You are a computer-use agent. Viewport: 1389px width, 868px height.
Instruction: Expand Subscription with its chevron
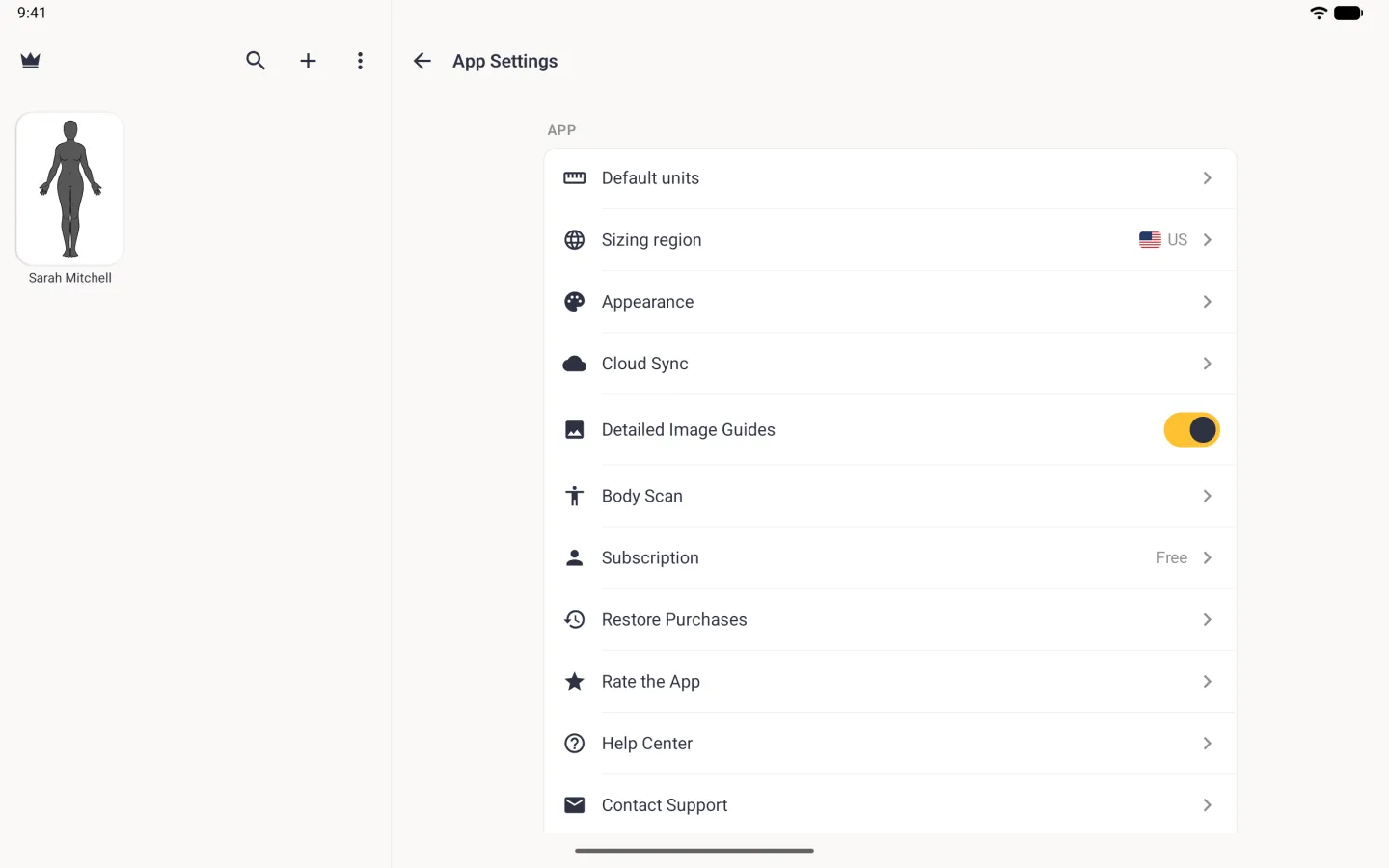[1207, 557]
